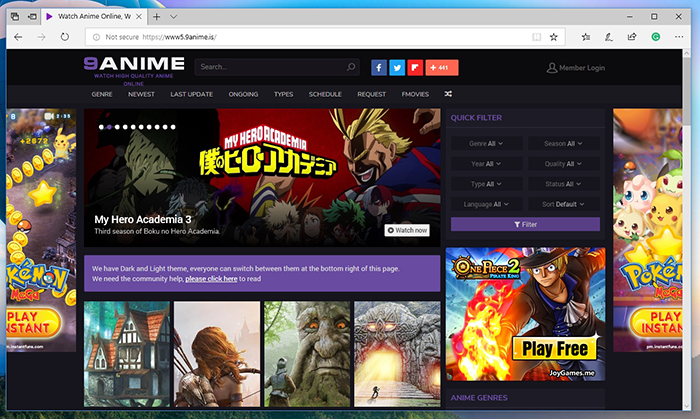Click the search magnifier icon

click(351, 67)
